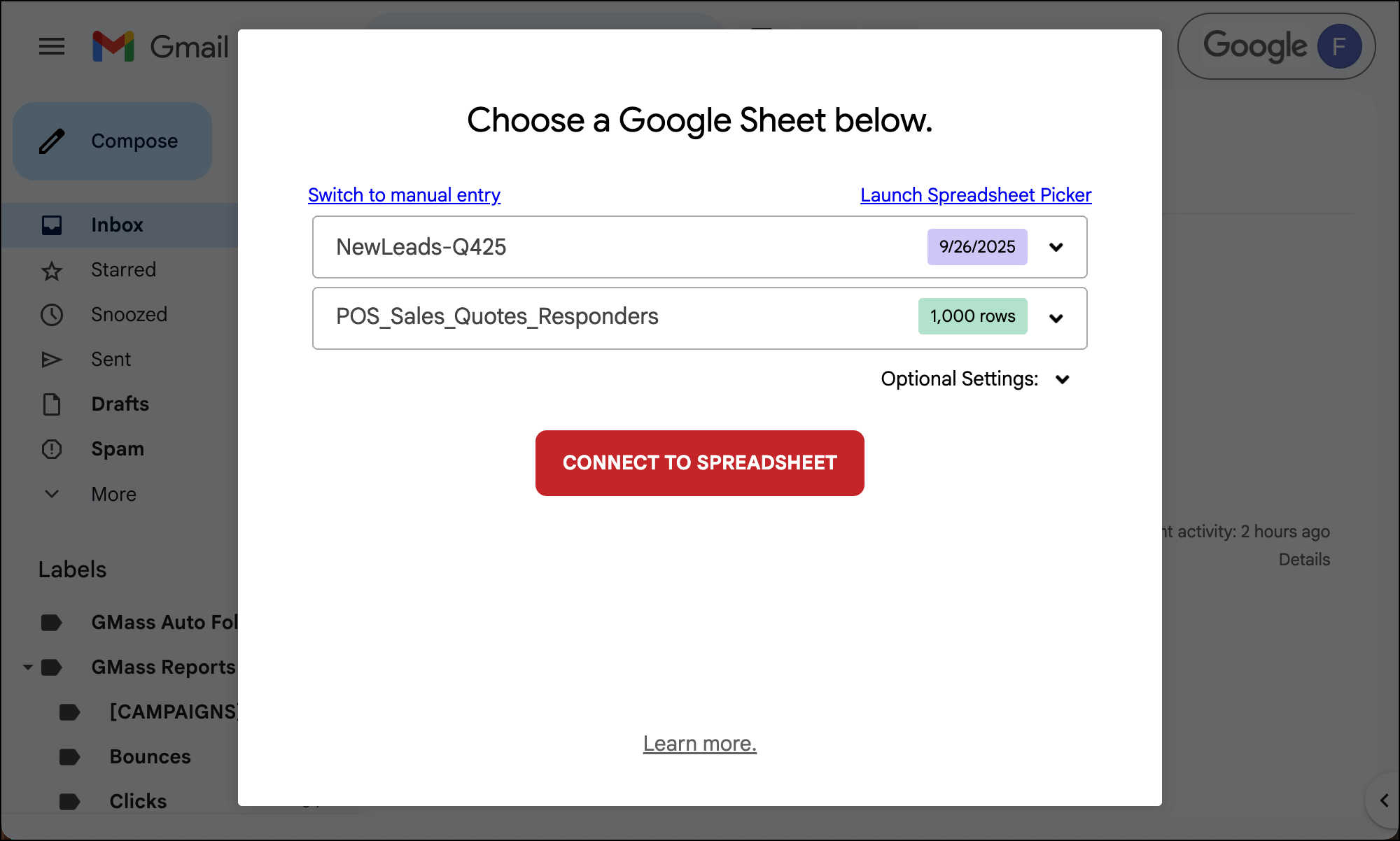
Task: Click the Sent arrow icon
Action: [x=52, y=359]
